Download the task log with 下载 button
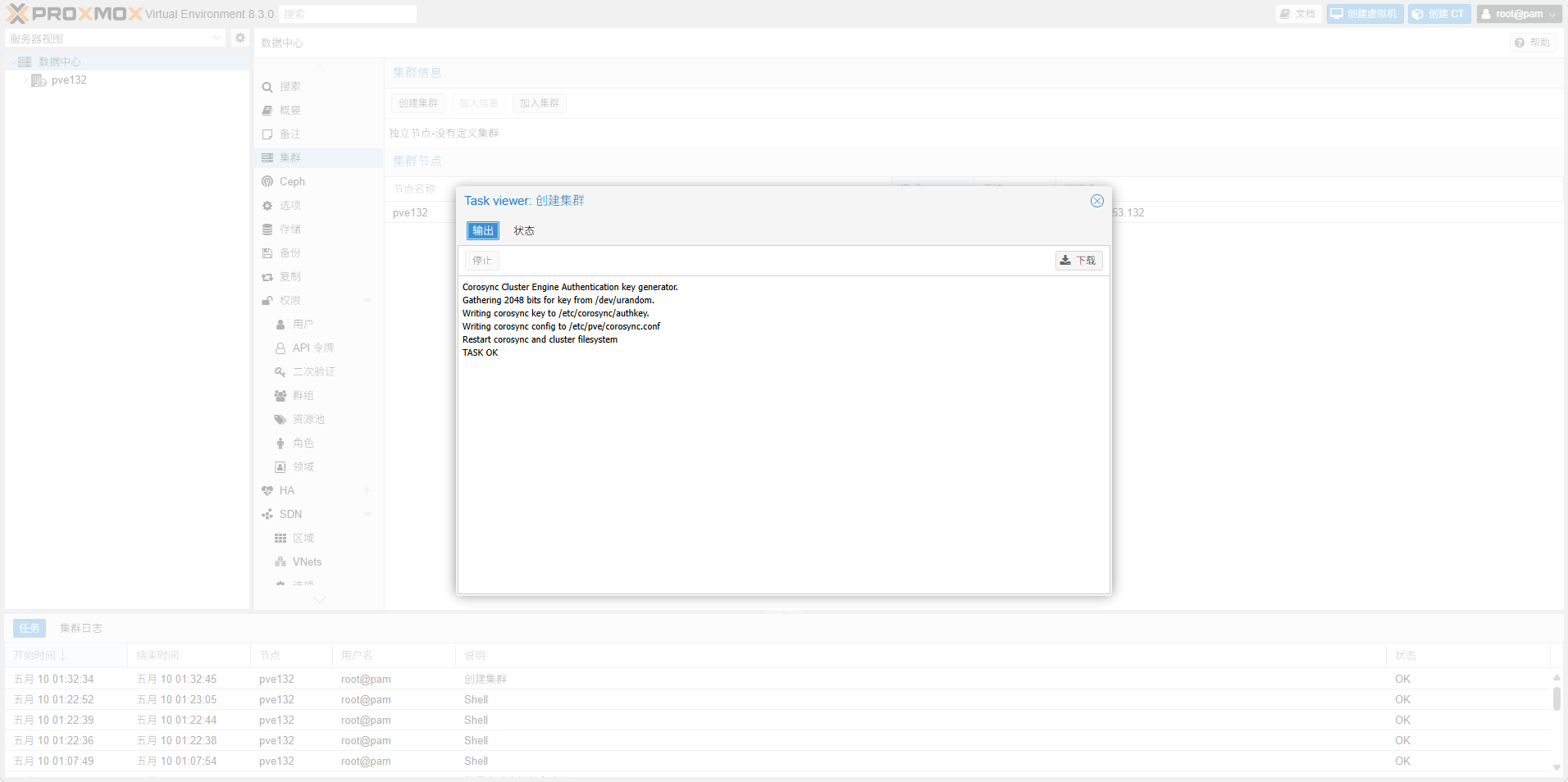This screenshot has height=782, width=1568. [x=1078, y=261]
